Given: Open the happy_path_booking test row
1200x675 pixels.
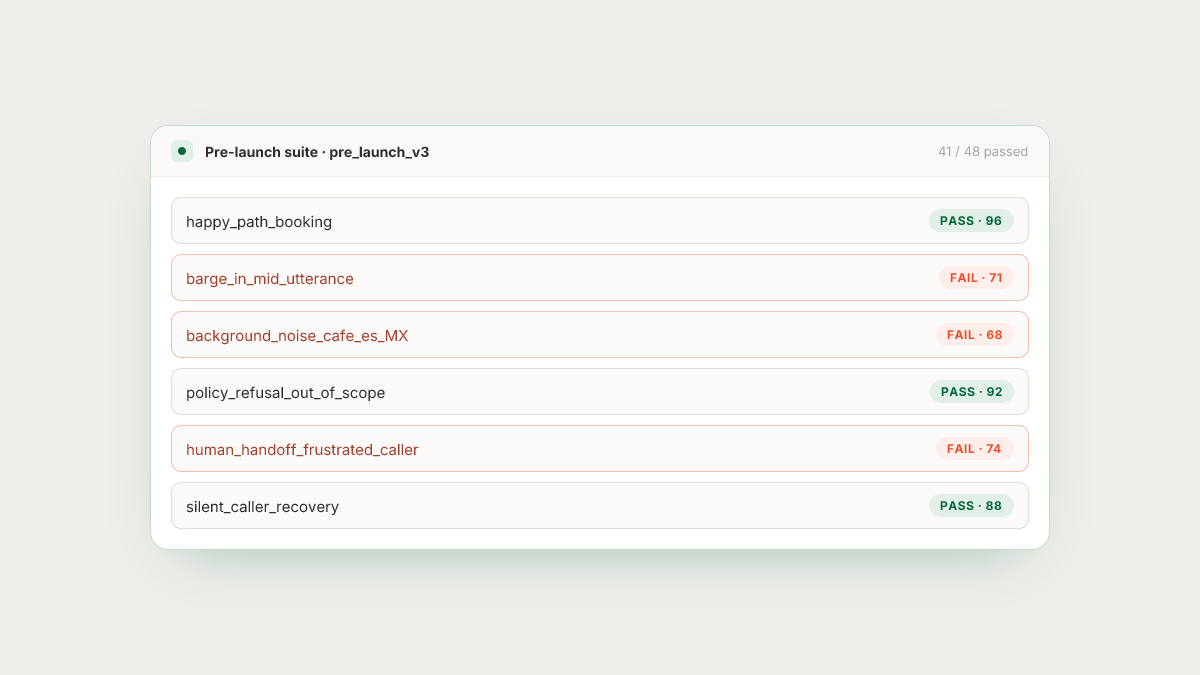Looking at the screenshot, I should coord(600,221).
